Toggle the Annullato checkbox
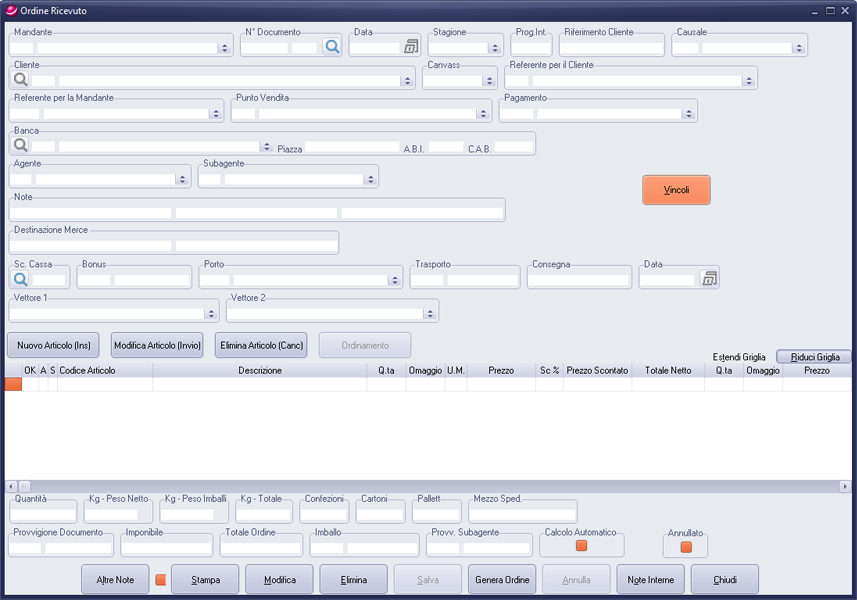857x600 pixels. (686, 547)
